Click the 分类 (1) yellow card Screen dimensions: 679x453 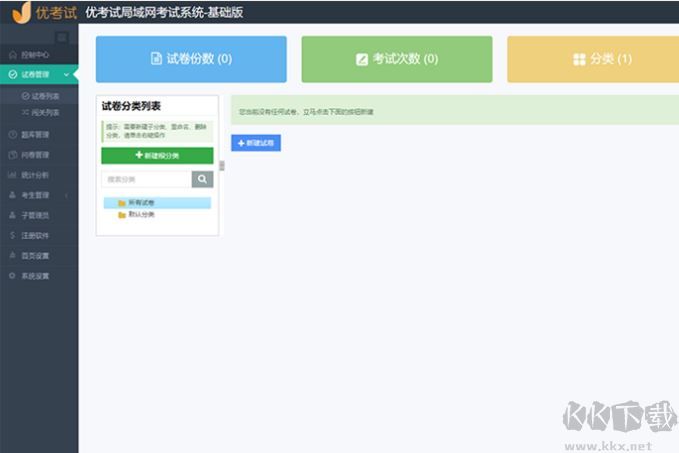coord(593,59)
